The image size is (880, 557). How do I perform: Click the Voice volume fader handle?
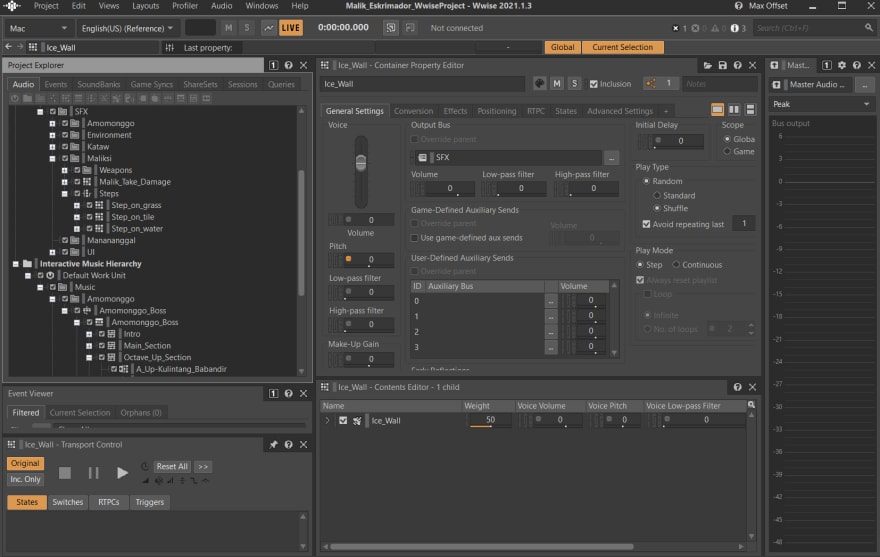coord(361,163)
